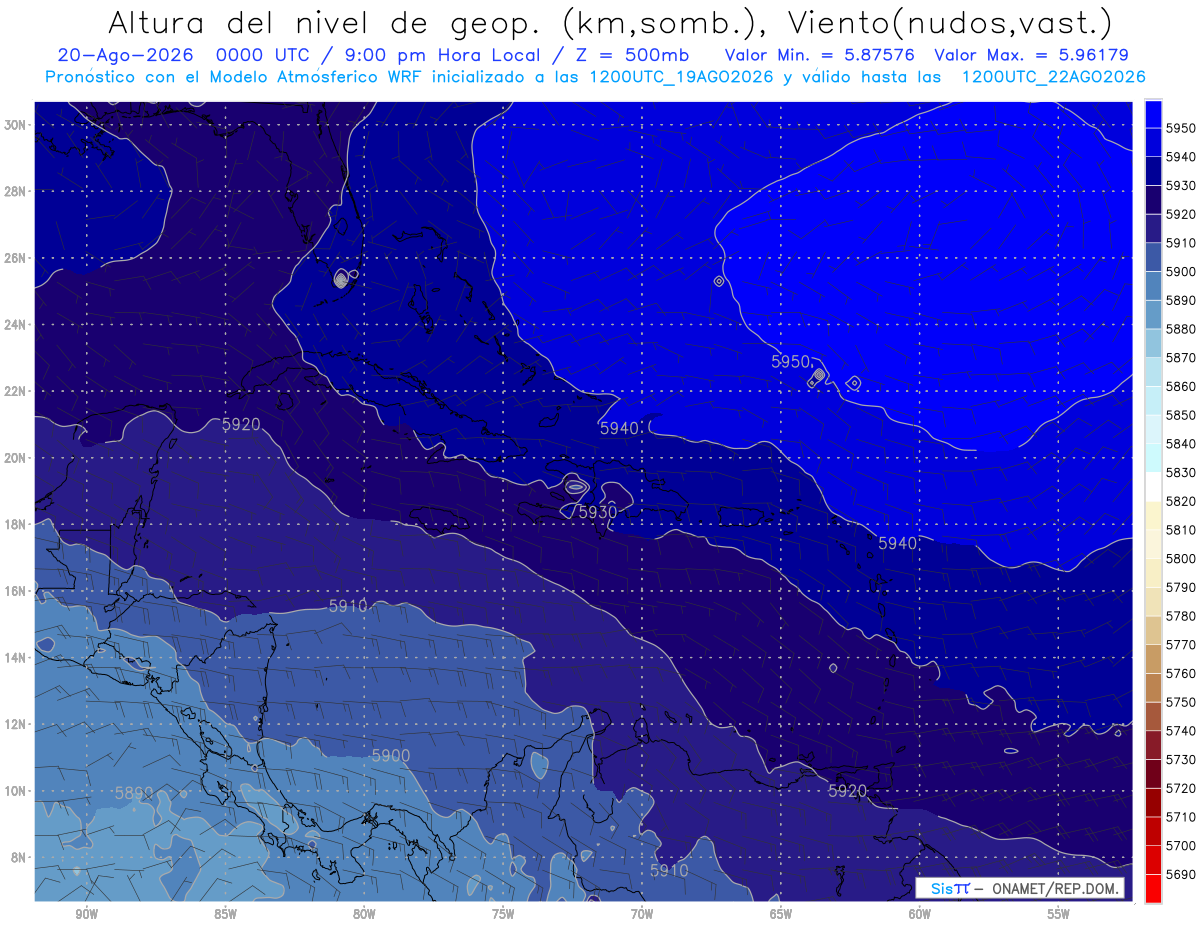This screenshot has width=1200, height=927.
Task: Pick the tan colorbar segment between 5770 and 5760
Action: 1153,659
